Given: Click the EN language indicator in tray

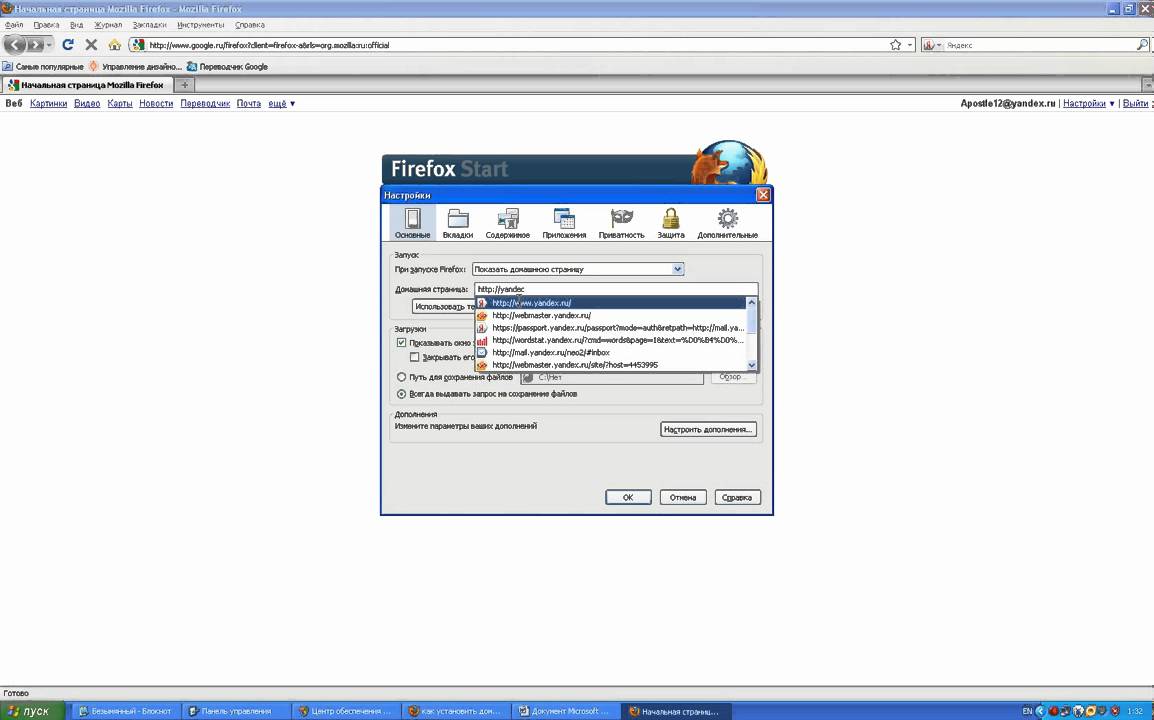Looking at the screenshot, I should (1027, 711).
